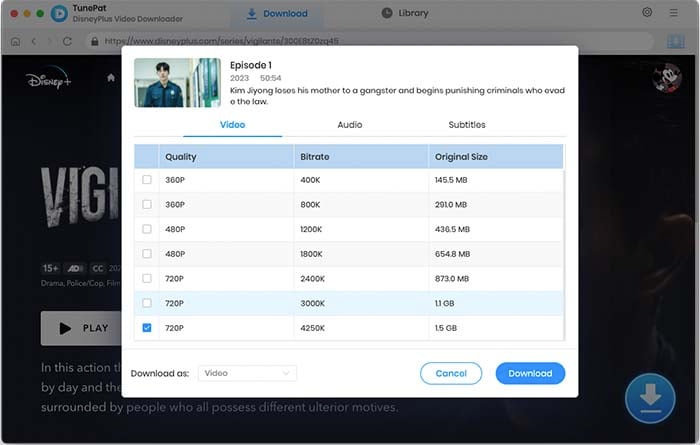700x445 pixels.
Task: Click the Episode 1 title text
Action: pyautogui.click(x=251, y=65)
